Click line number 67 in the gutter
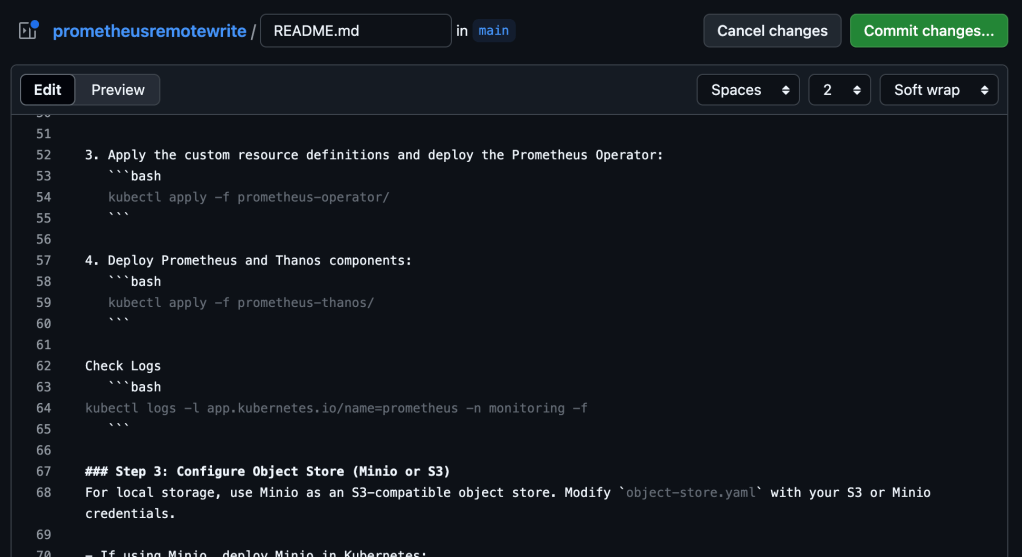The width and height of the screenshot is (1022, 557). (44, 472)
